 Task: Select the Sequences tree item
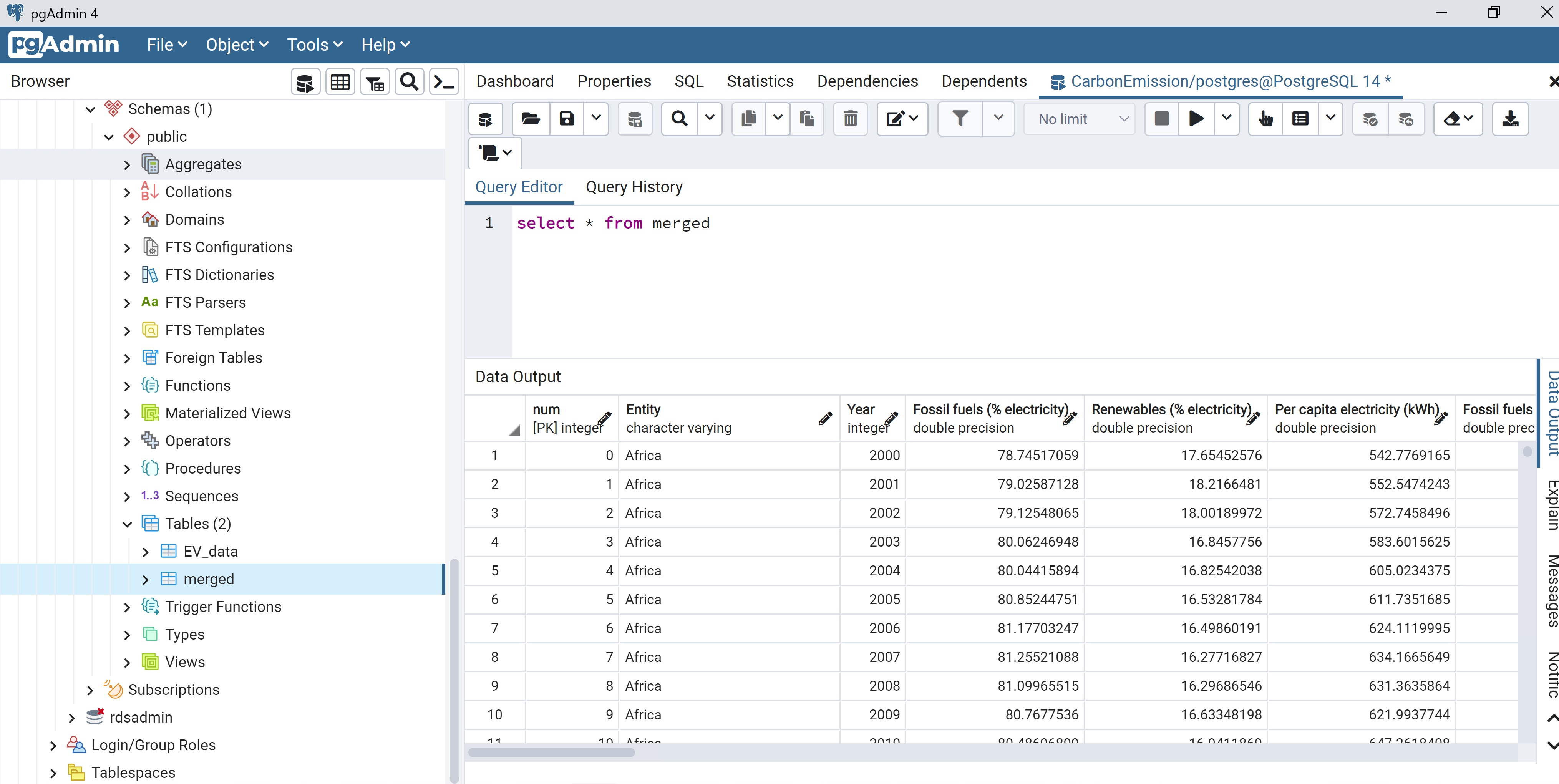[202, 496]
